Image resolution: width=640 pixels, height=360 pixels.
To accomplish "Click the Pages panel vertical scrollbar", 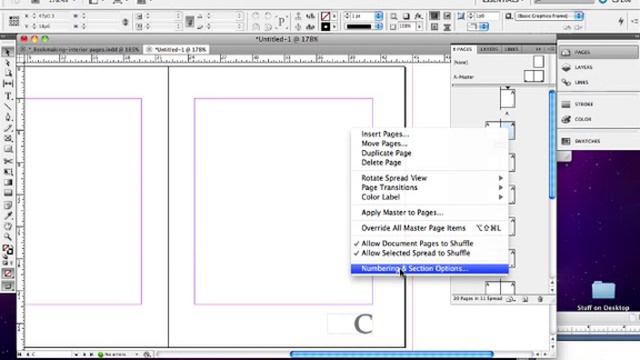I will click(552, 144).
